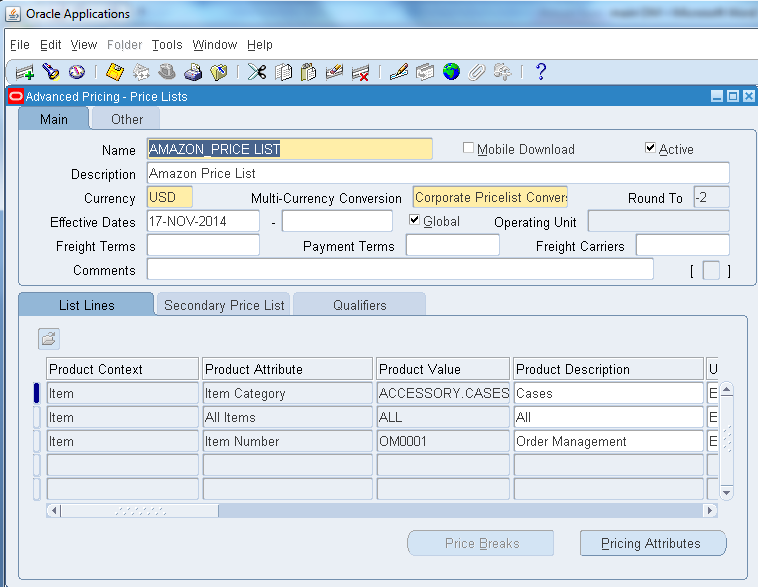
Task: Click the scroll right arrow under the table
Action: [x=711, y=510]
